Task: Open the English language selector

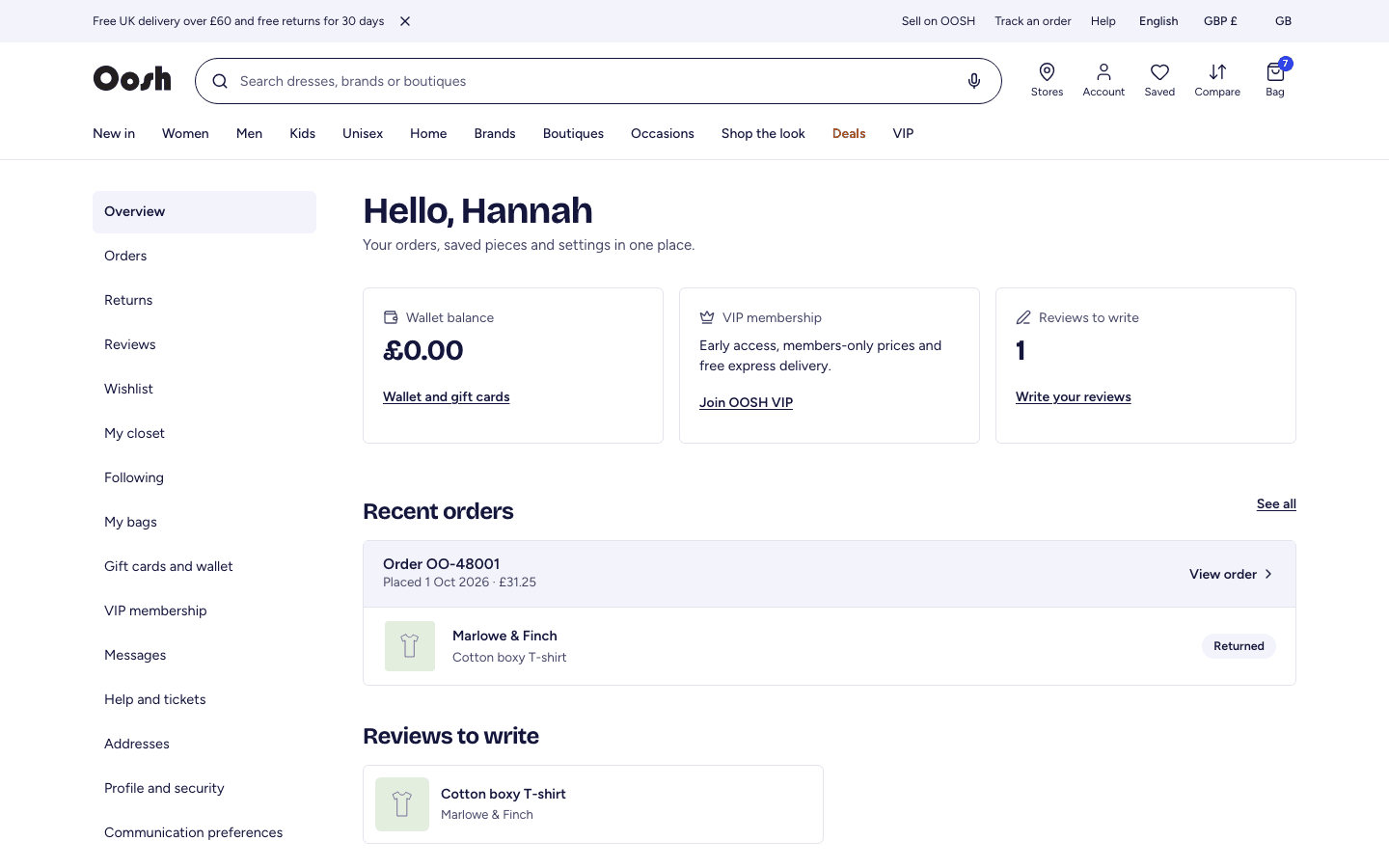Action: pos(1158,21)
